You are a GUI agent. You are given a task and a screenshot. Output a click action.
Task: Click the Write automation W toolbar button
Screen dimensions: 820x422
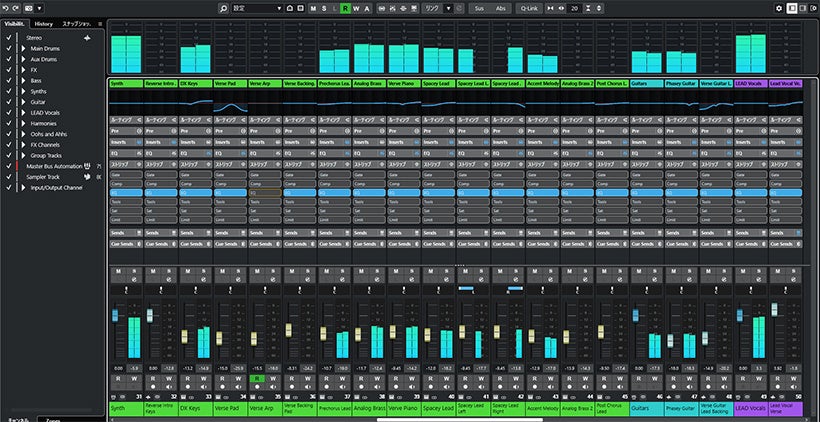pos(356,8)
